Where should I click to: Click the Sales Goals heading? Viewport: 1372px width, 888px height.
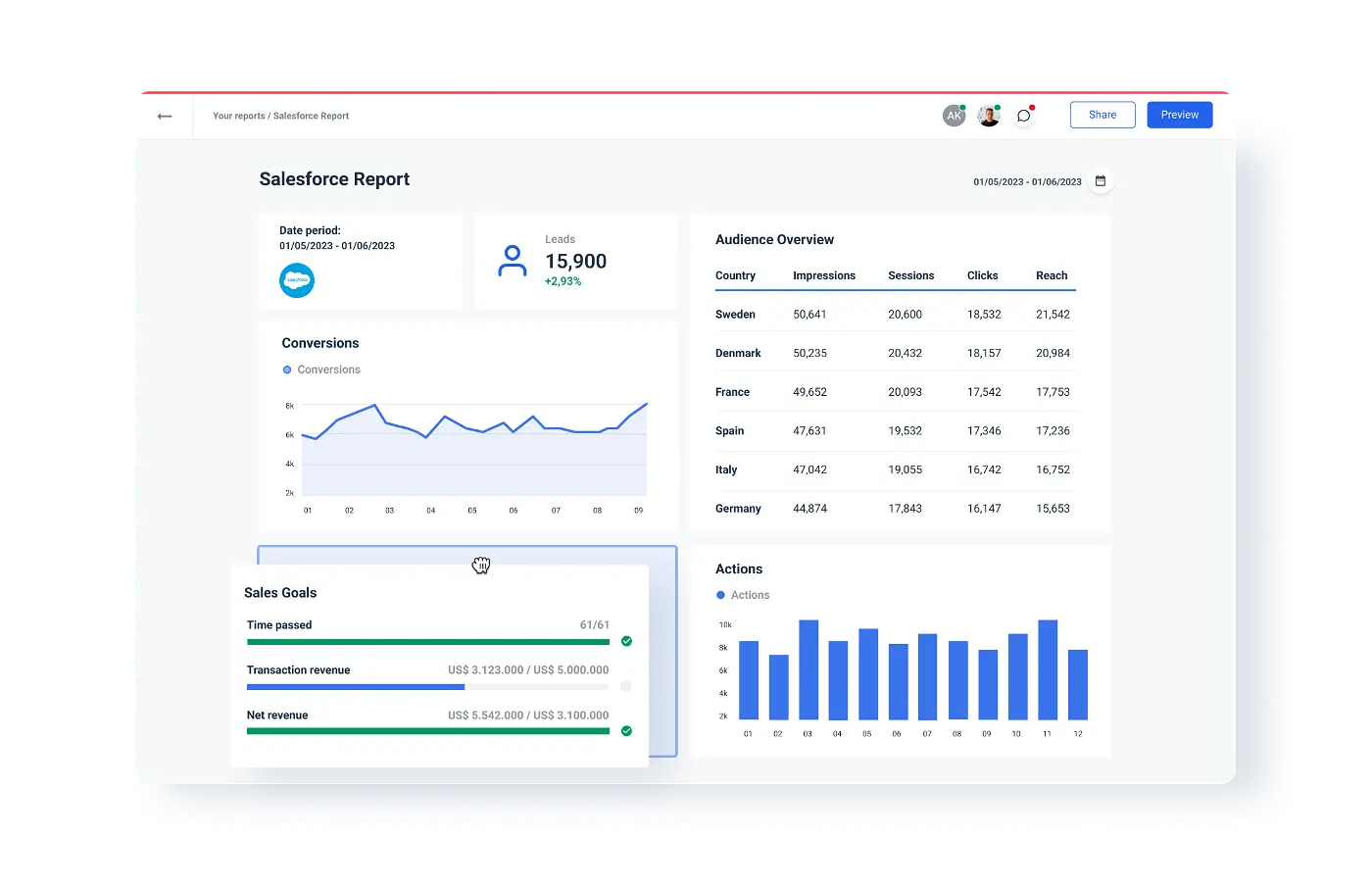(x=280, y=593)
